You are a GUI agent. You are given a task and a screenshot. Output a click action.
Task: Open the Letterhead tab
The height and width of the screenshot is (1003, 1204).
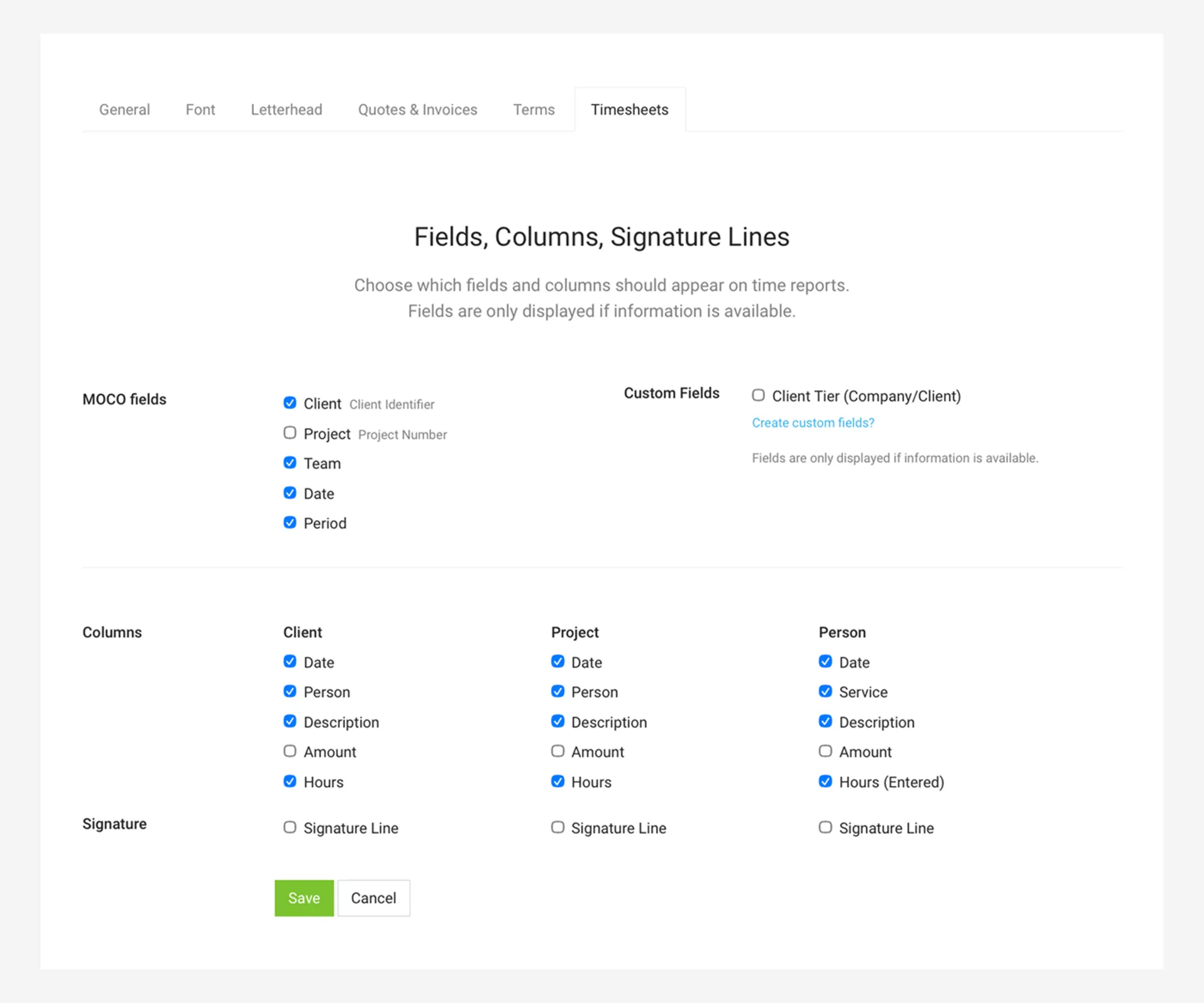point(286,110)
